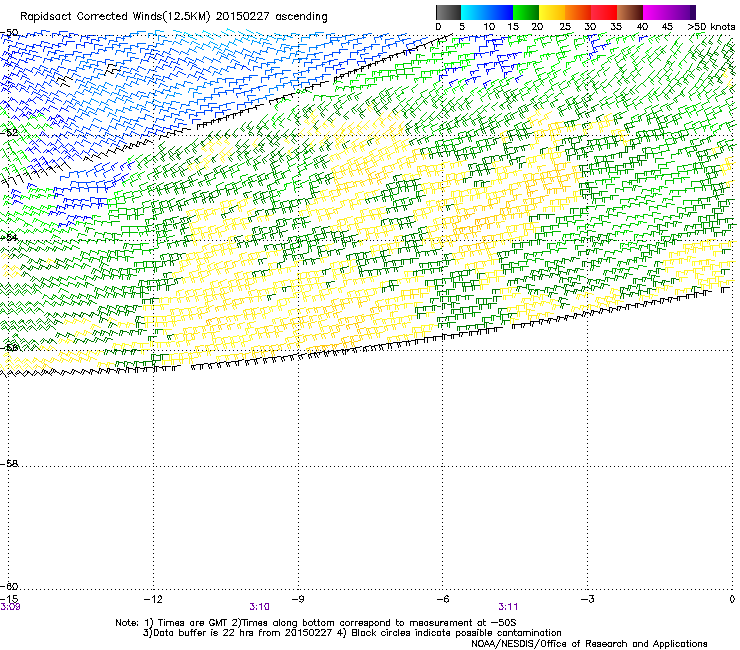Screen dimensions: 740x650
Task: Click the '-6' longitude label
Action: click(x=442, y=599)
